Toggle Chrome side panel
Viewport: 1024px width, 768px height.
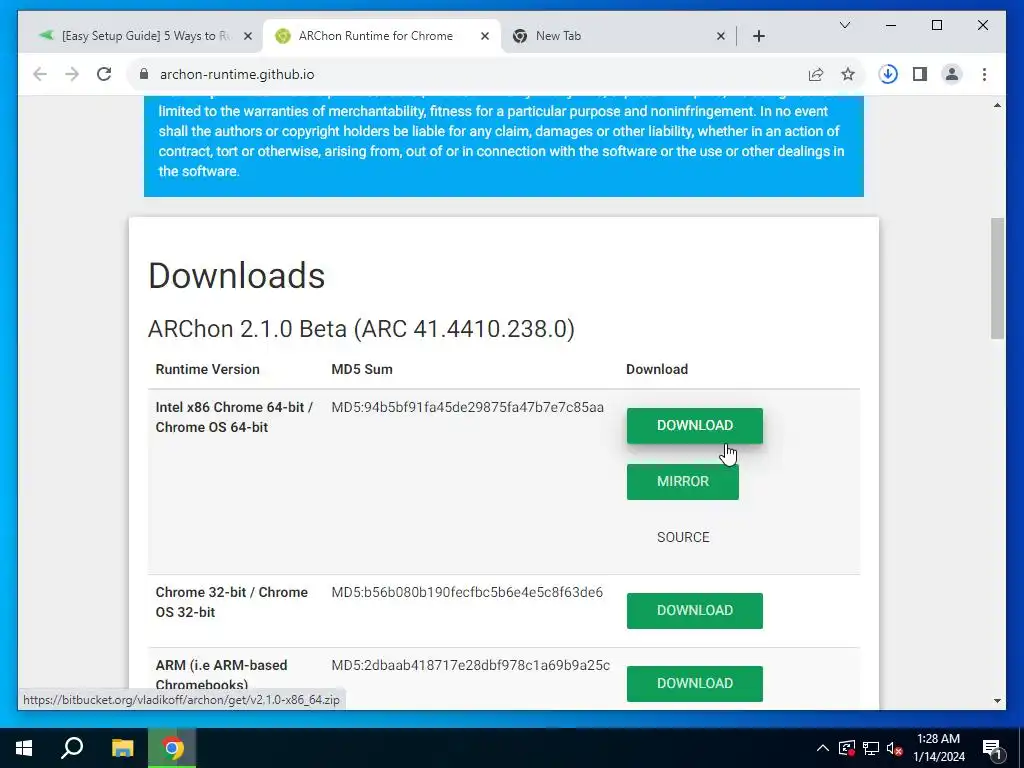920,74
